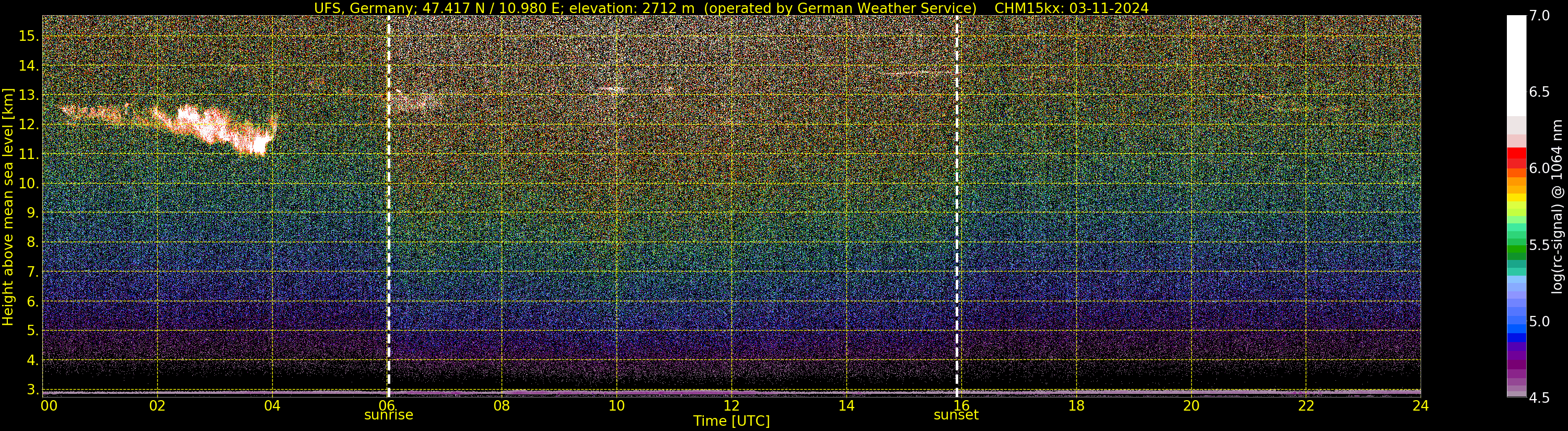The image size is (1568, 431).
Task: Click the "3." height axis tick label
Action: click(x=32, y=390)
